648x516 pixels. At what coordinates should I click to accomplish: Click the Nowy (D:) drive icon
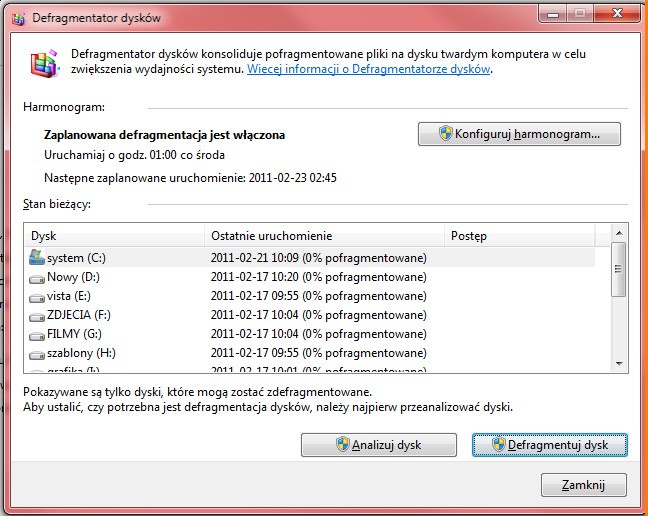38,277
